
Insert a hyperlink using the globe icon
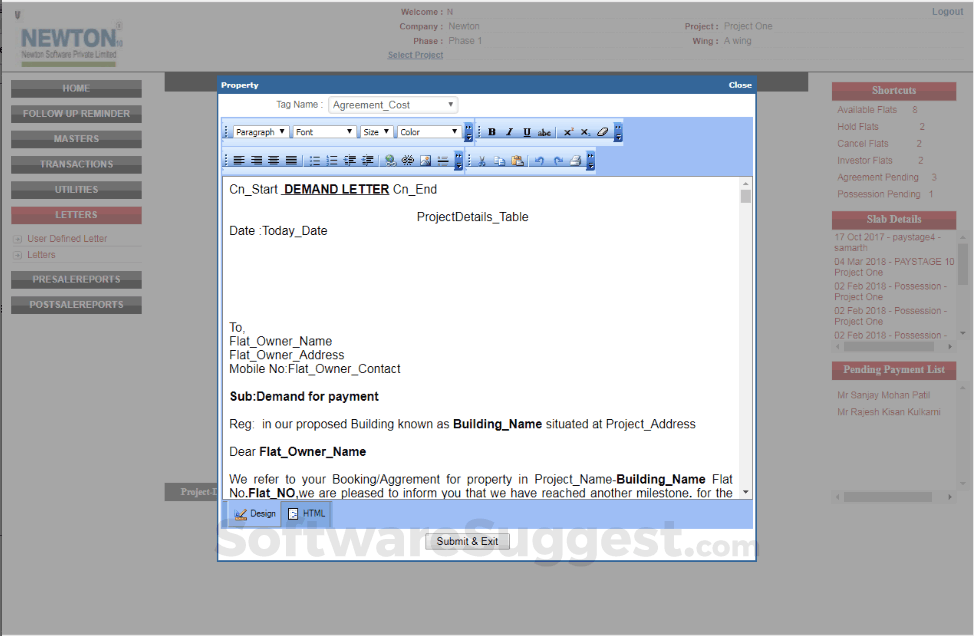click(x=390, y=160)
